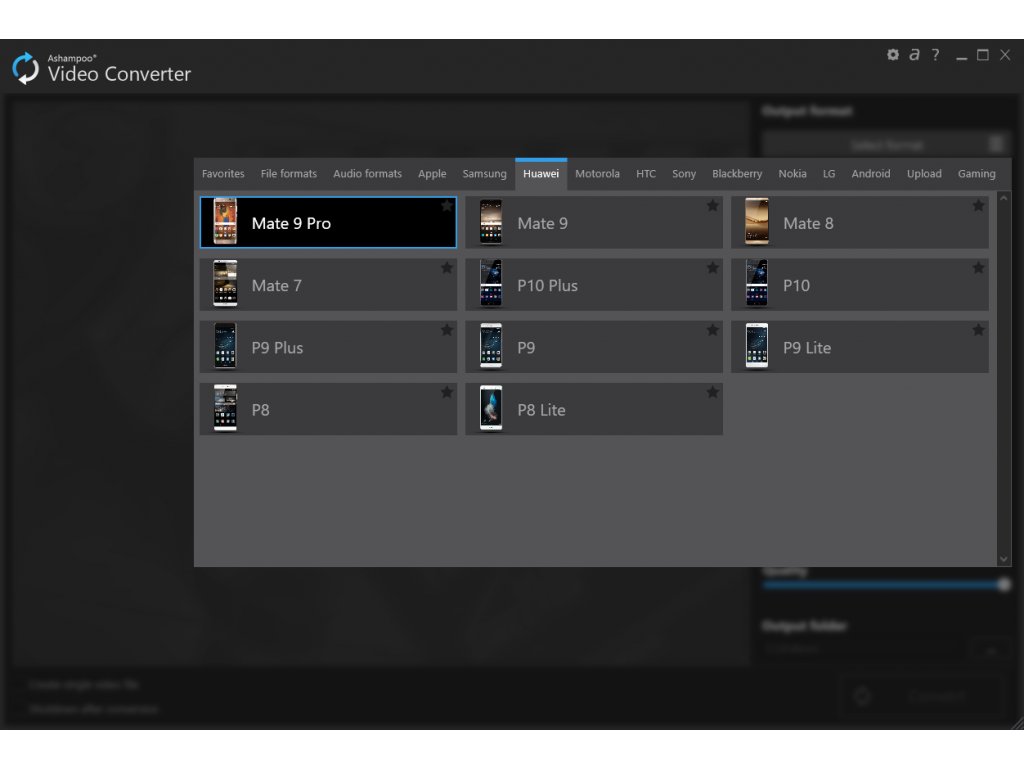The height and width of the screenshot is (768, 1024).
Task: Open the Nokia tab
Action: coord(792,174)
